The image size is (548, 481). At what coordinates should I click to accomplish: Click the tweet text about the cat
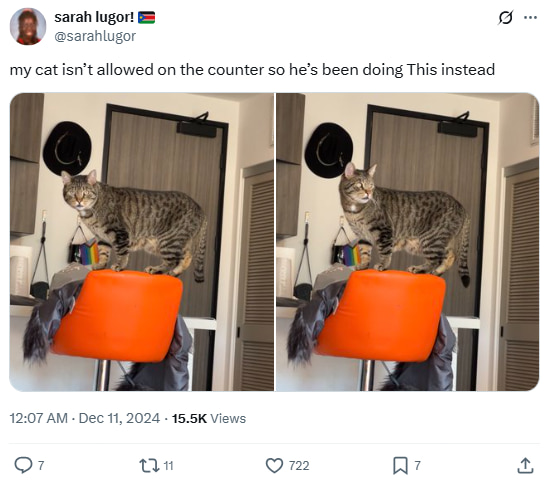tap(252, 70)
